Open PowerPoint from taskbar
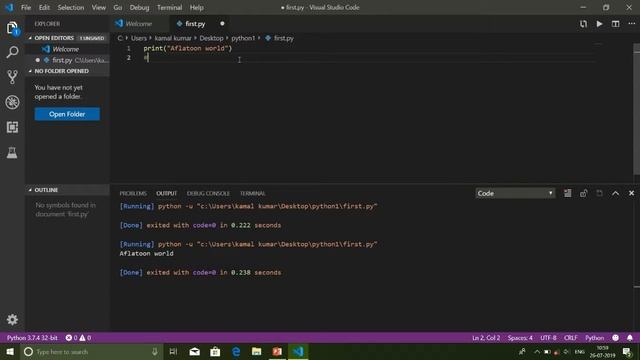Viewport: 640px width, 360px height. 277,351
